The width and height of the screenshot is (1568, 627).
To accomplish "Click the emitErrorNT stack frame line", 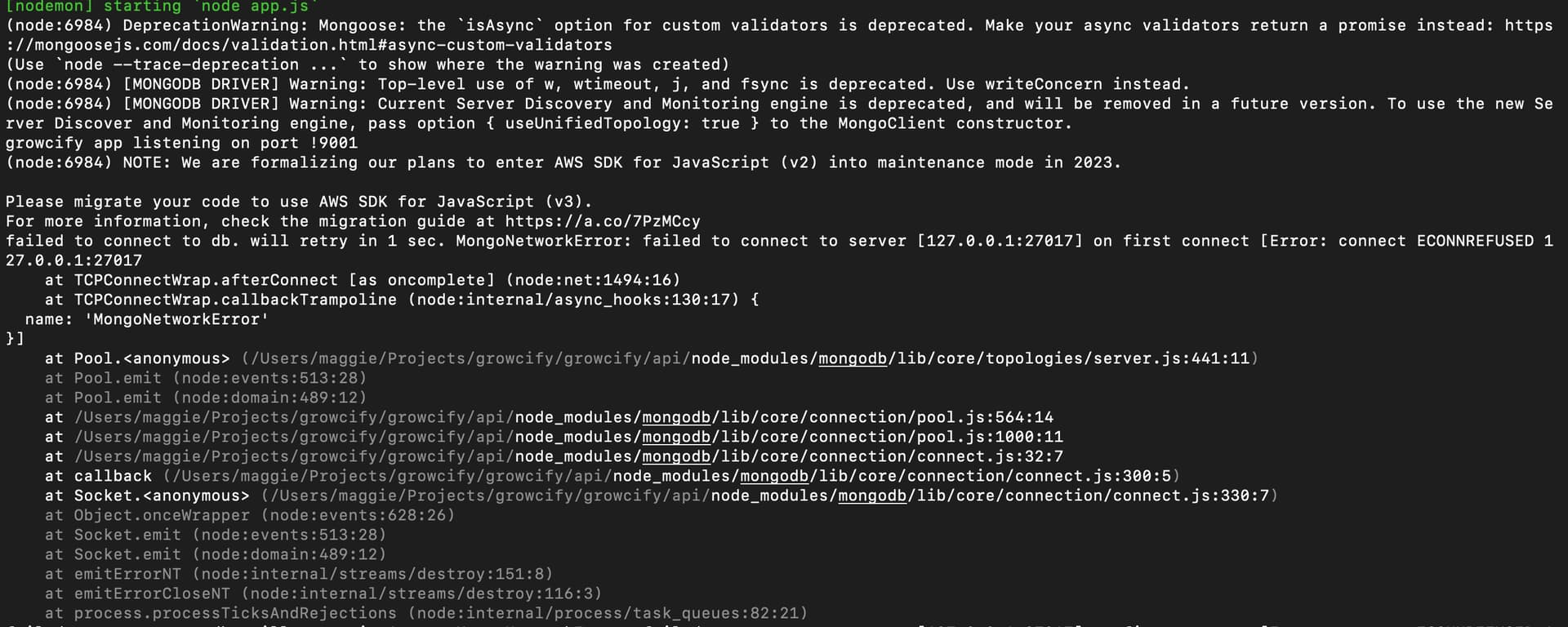I will [x=299, y=574].
